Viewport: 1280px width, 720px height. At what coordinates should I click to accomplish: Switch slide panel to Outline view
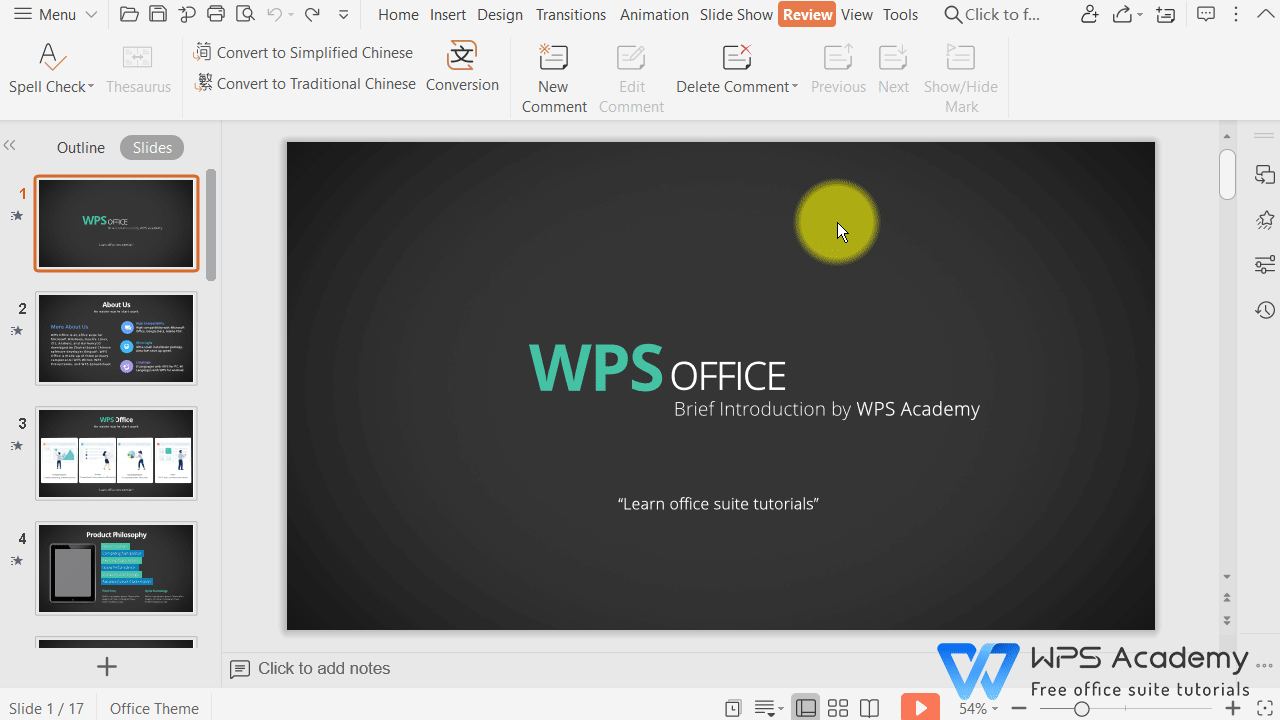80,147
